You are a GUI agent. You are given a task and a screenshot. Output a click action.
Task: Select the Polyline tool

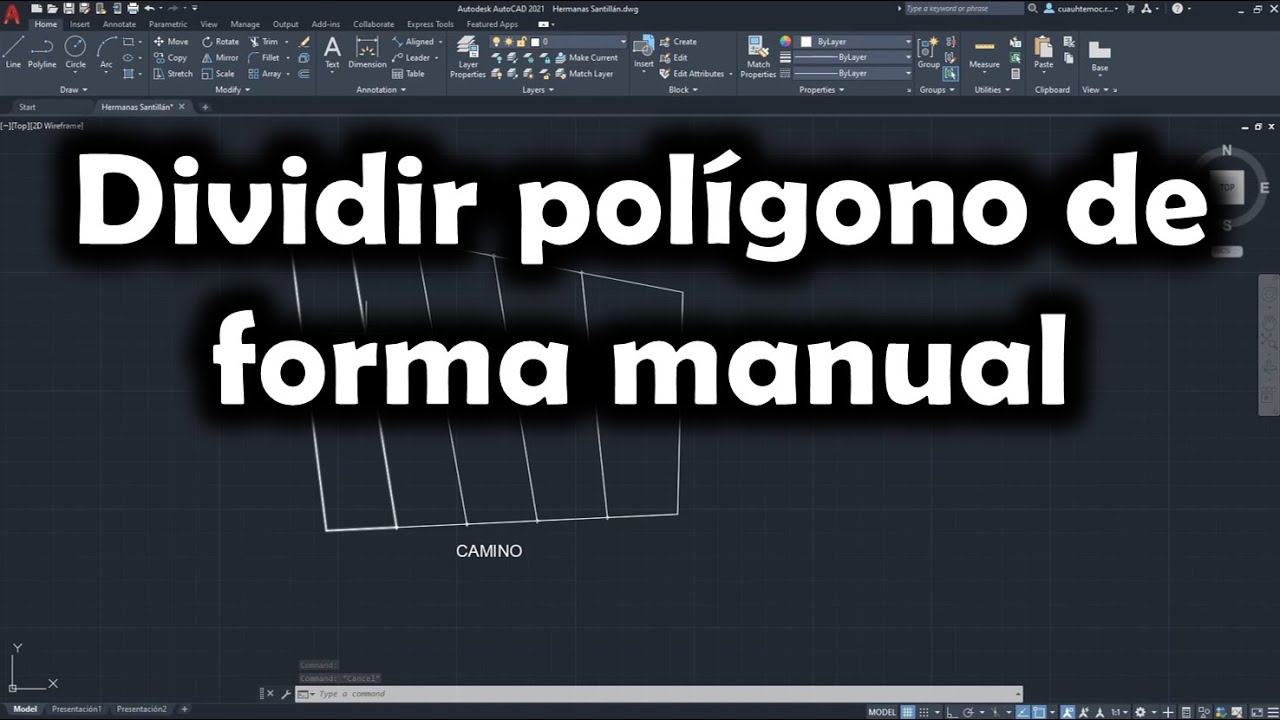(x=42, y=53)
